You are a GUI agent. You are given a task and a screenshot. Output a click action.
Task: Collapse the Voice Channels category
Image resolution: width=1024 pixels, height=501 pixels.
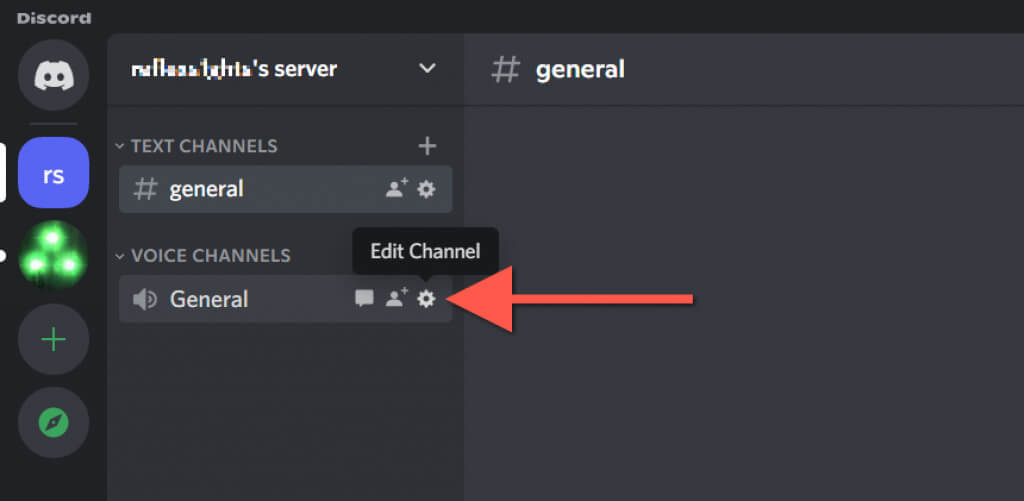coord(210,255)
